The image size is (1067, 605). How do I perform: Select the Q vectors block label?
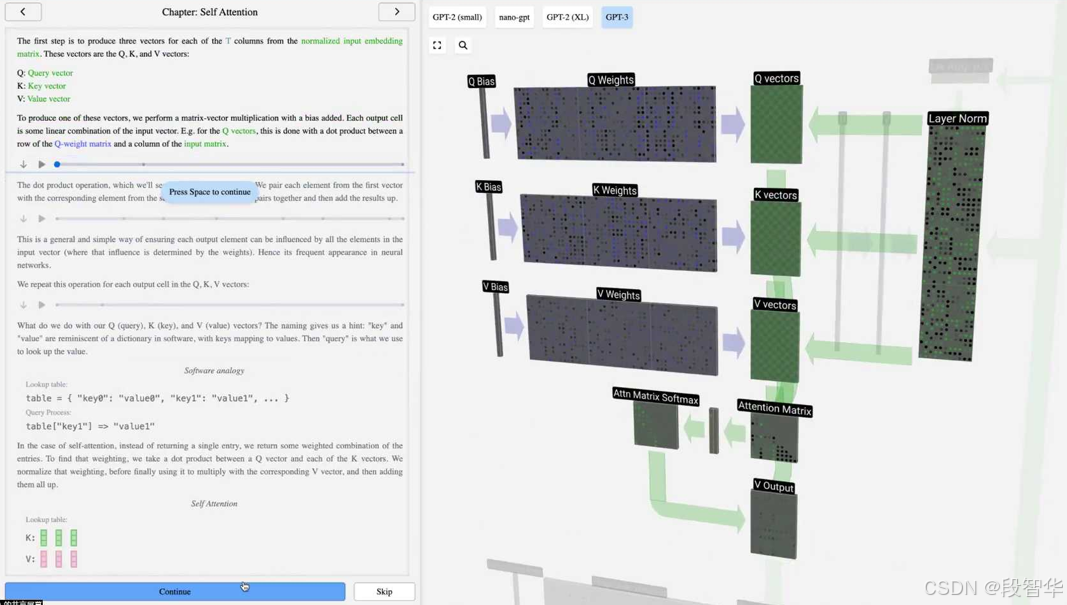pyautogui.click(x=776, y=78)
